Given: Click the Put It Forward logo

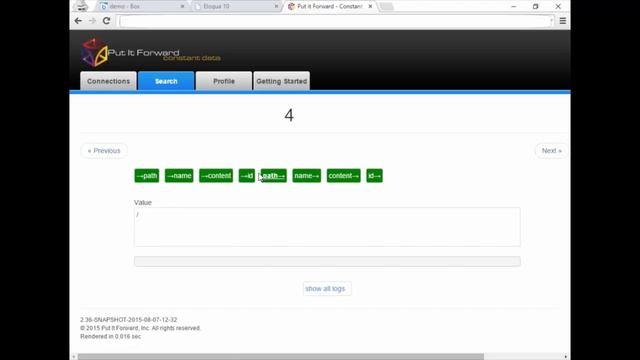Looking at the screenshot, I should 151,53.
